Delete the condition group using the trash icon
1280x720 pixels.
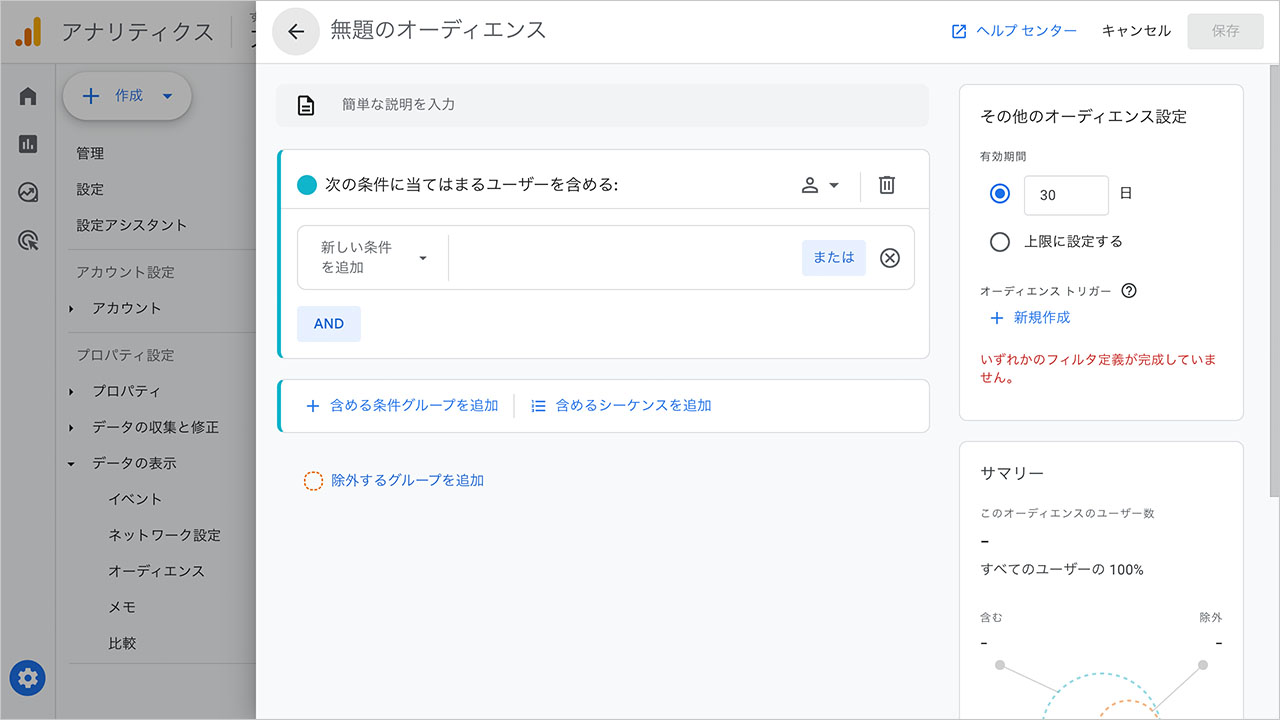click(x=886, y=184)
